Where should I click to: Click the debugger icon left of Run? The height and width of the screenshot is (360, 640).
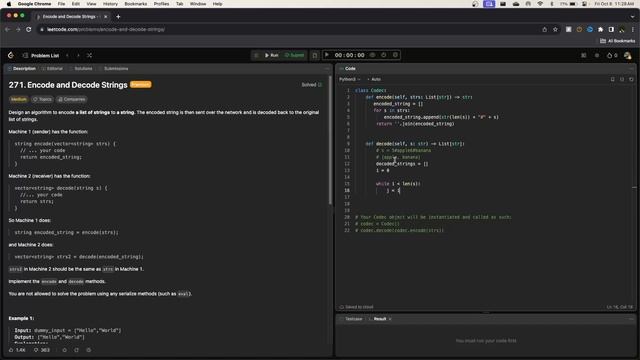pyautogui.click(x=256, y=55)
